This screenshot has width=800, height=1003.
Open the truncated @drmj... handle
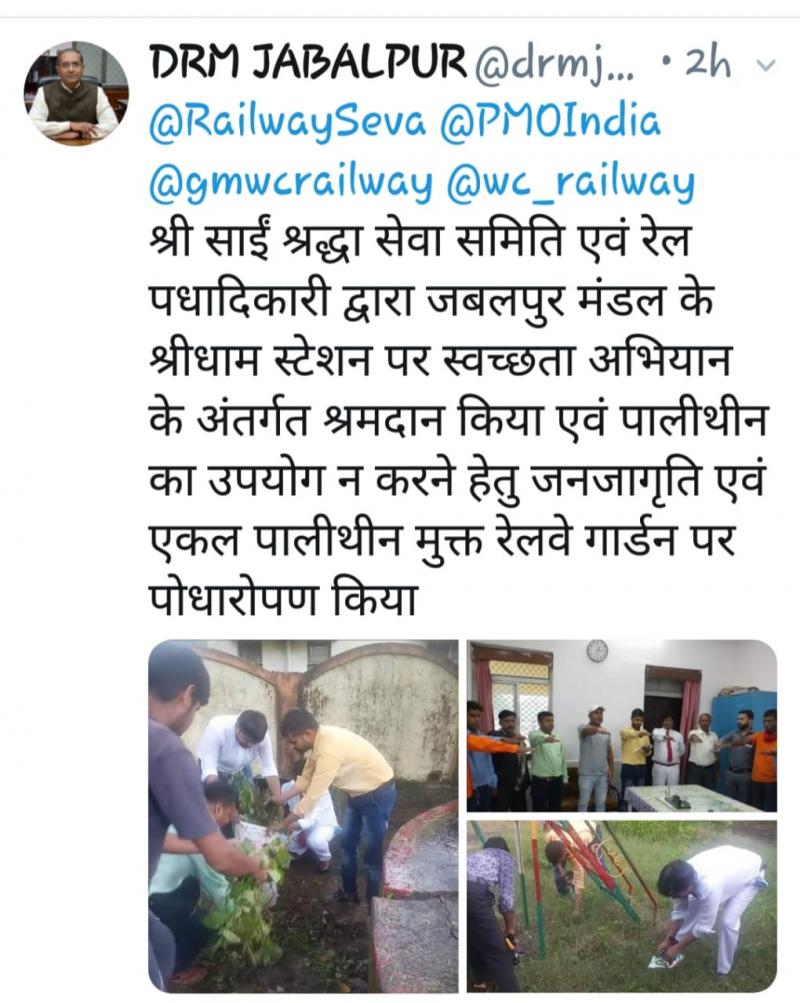[x=553, y=64]
